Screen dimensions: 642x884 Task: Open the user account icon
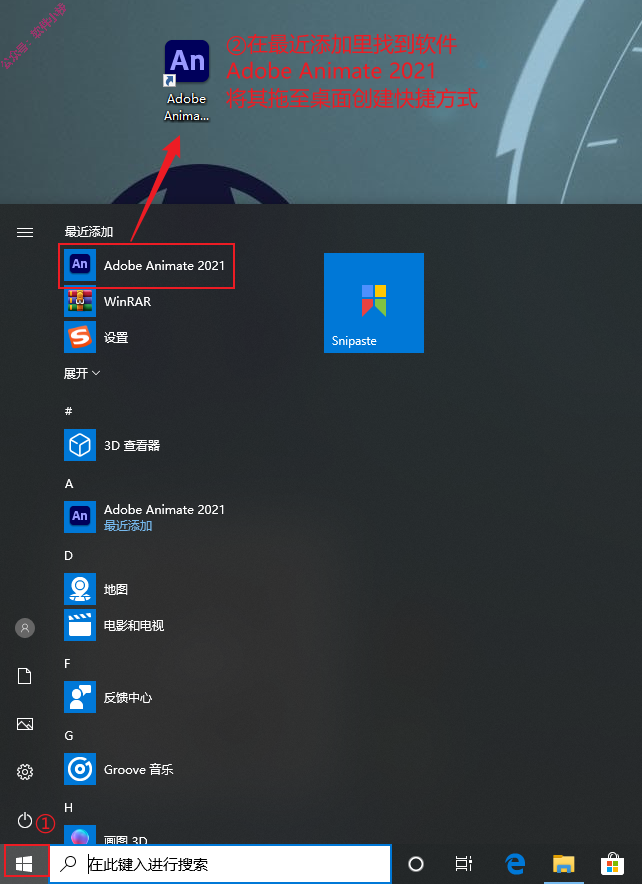click(25, 627)
